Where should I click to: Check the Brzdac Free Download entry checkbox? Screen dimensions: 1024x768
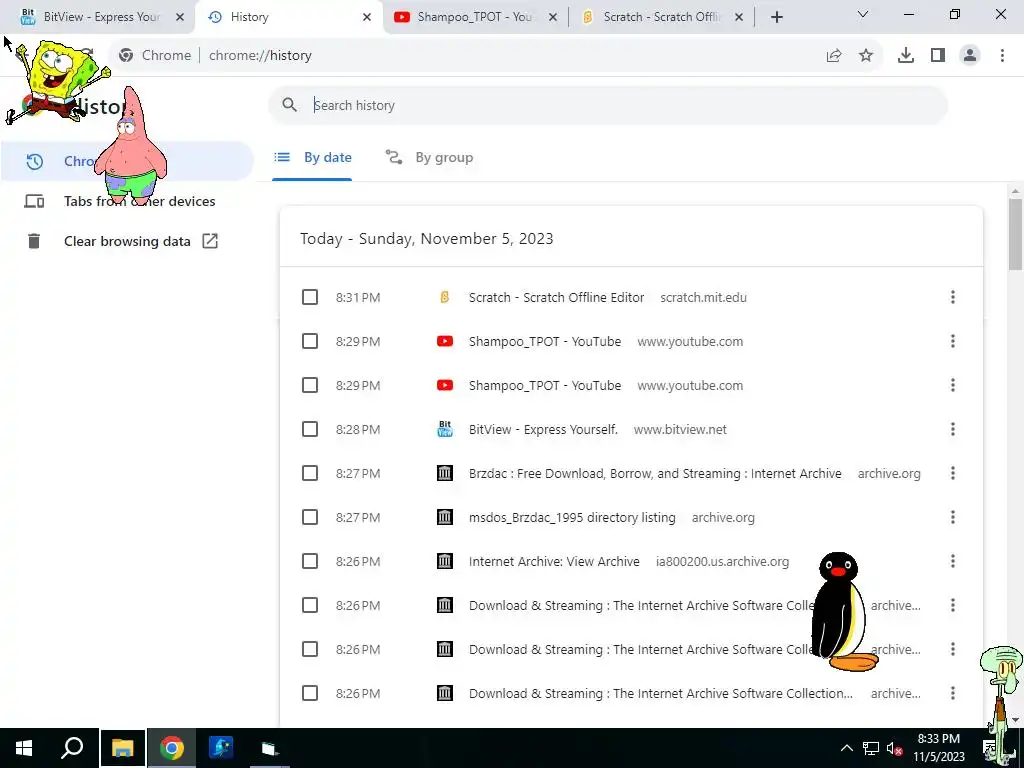point(310,473)
